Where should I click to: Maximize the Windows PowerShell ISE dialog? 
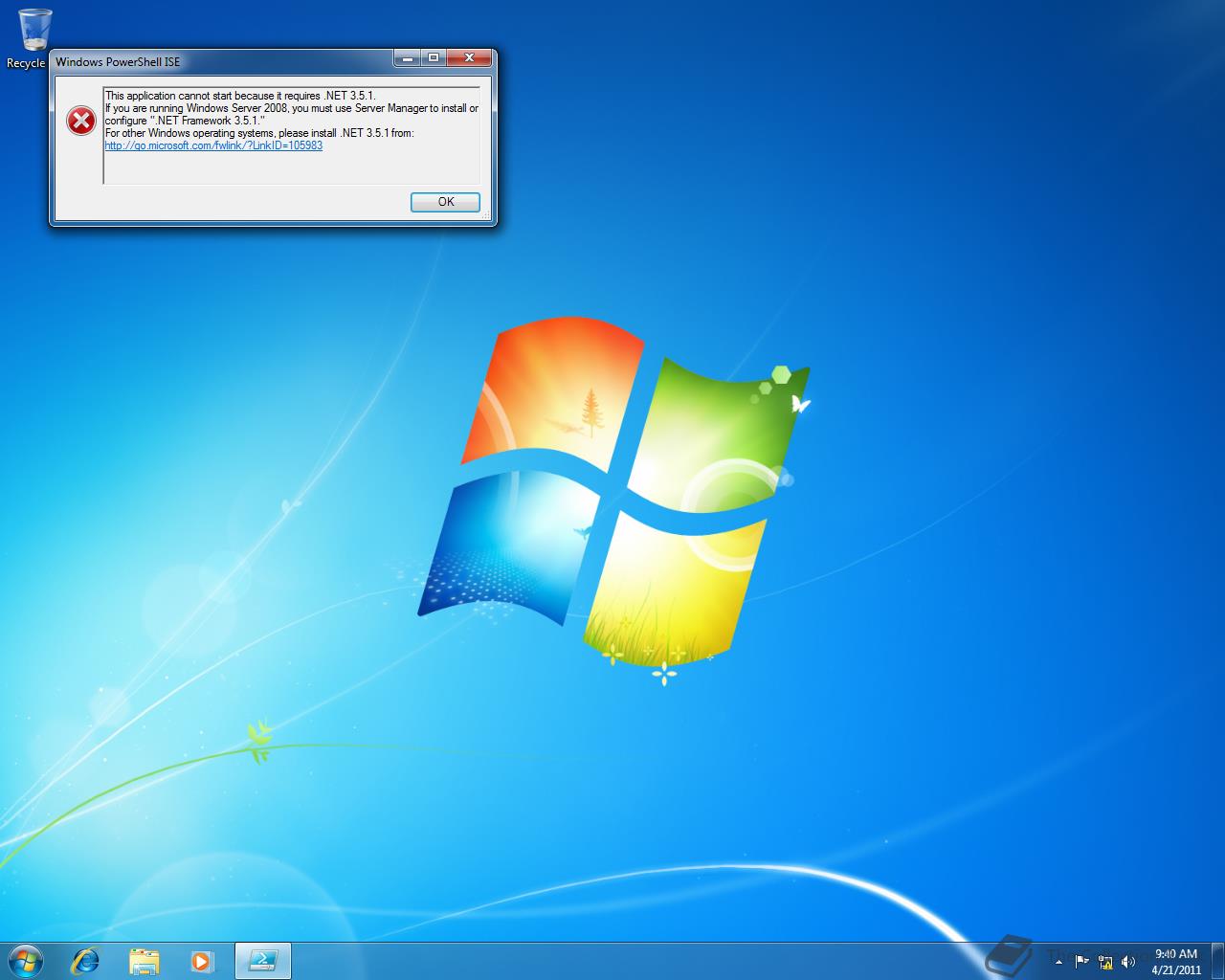point(434,58)
